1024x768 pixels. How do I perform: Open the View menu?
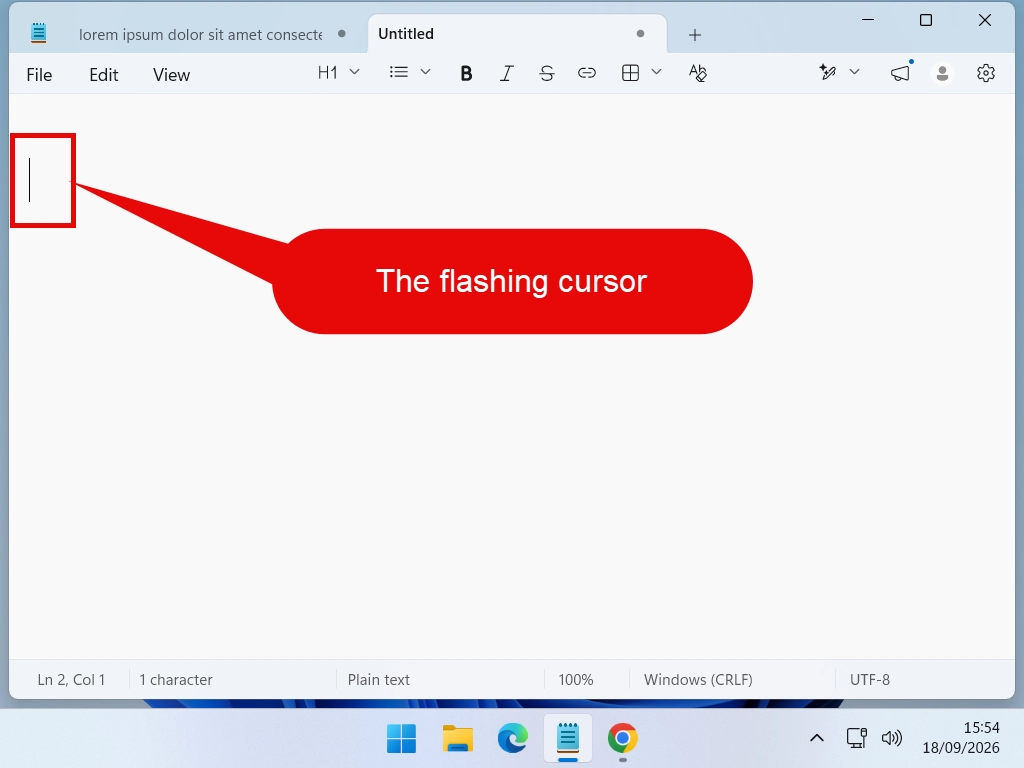172,74
